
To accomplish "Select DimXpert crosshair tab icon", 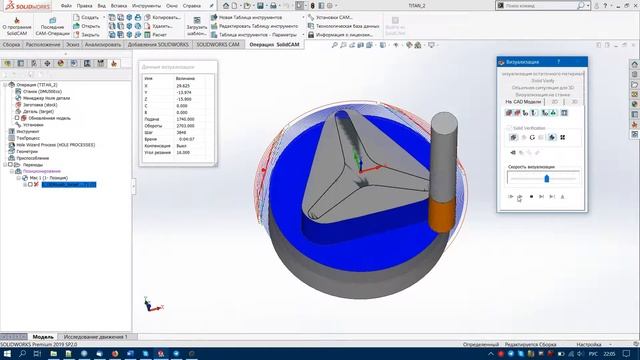I will 47,63.
